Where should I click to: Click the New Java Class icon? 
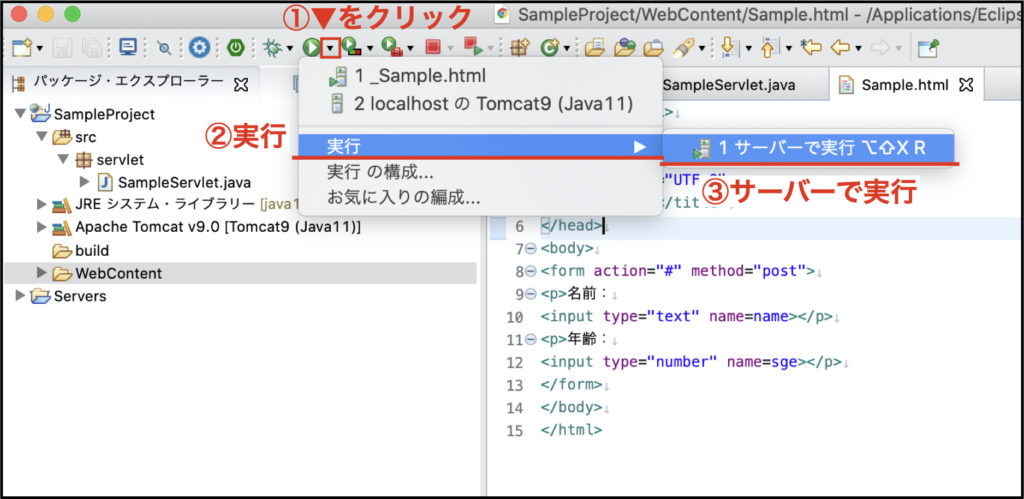click(x=550, y=47)
